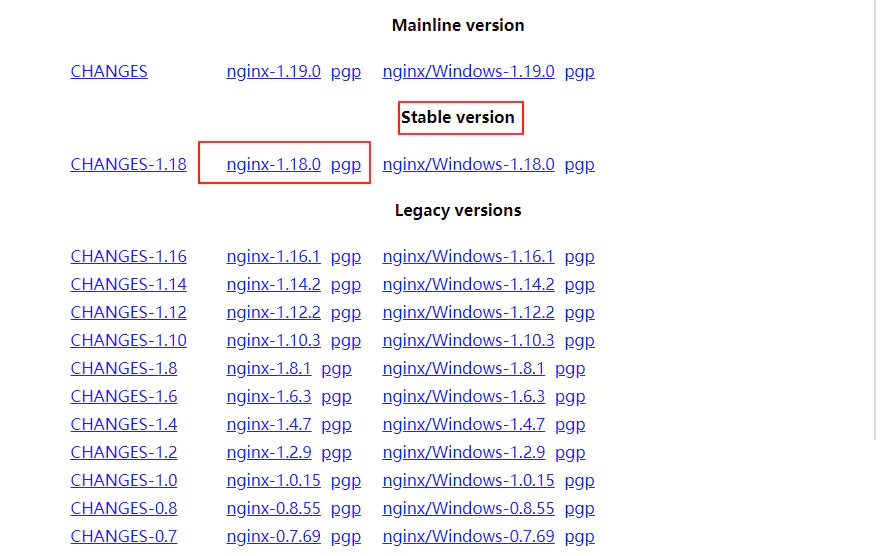Download nginx/Windows-1.18.0

468,164
